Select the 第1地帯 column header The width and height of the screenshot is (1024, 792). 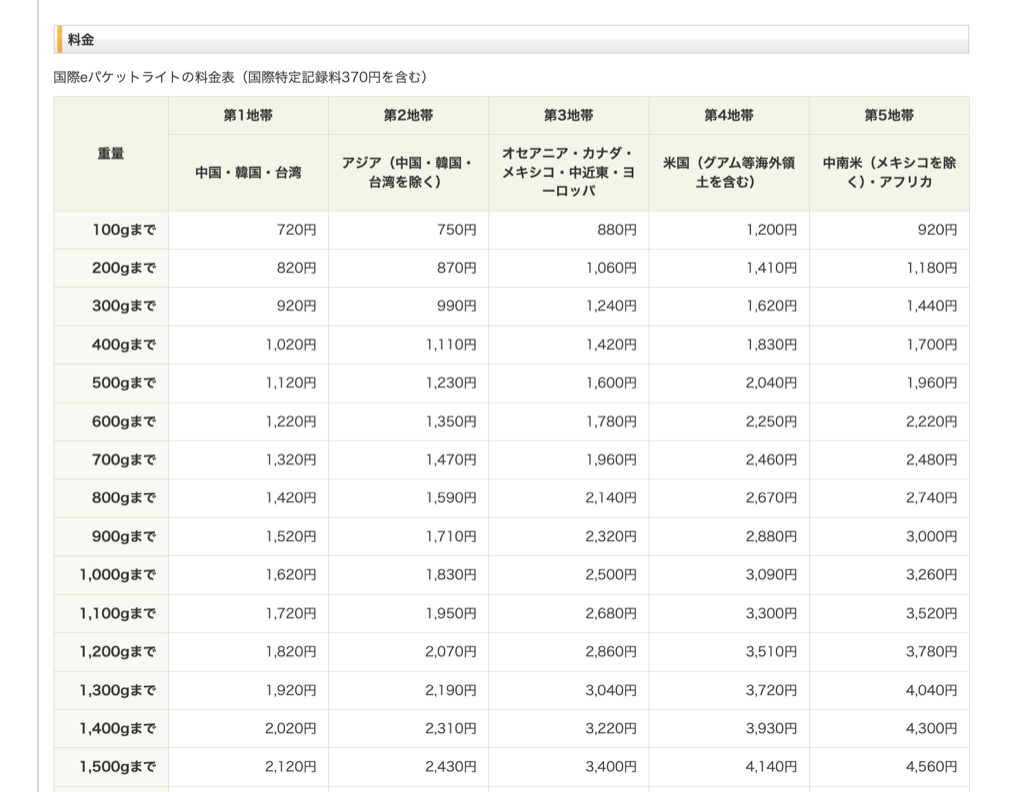248,116
